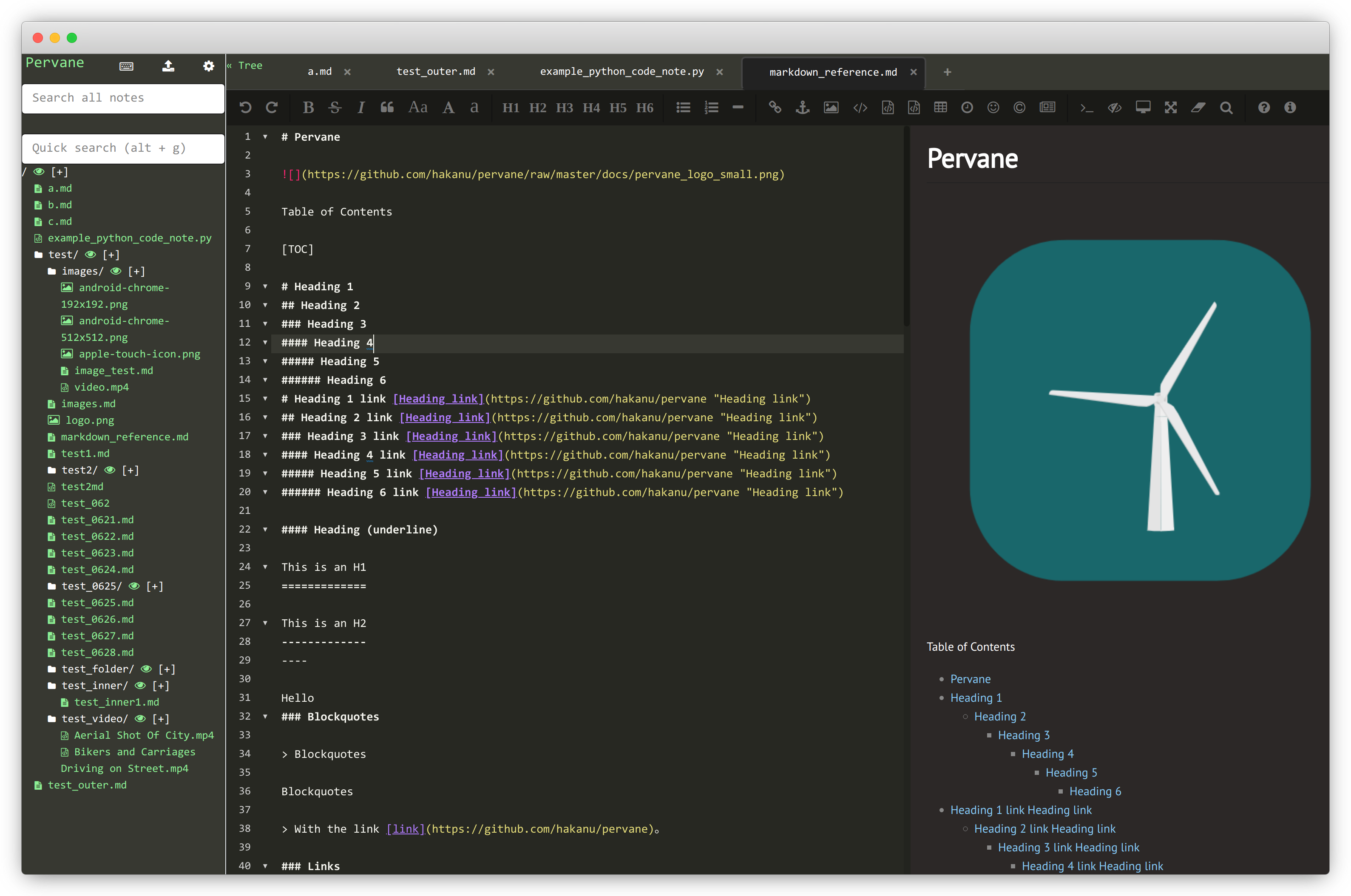Insert a table using the table icon

940,108
